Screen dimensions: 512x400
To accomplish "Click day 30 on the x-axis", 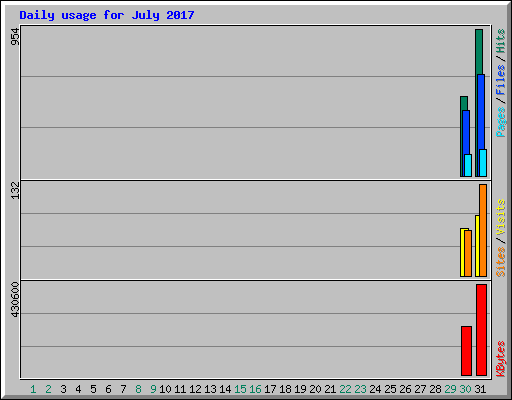I will [465, 389].
